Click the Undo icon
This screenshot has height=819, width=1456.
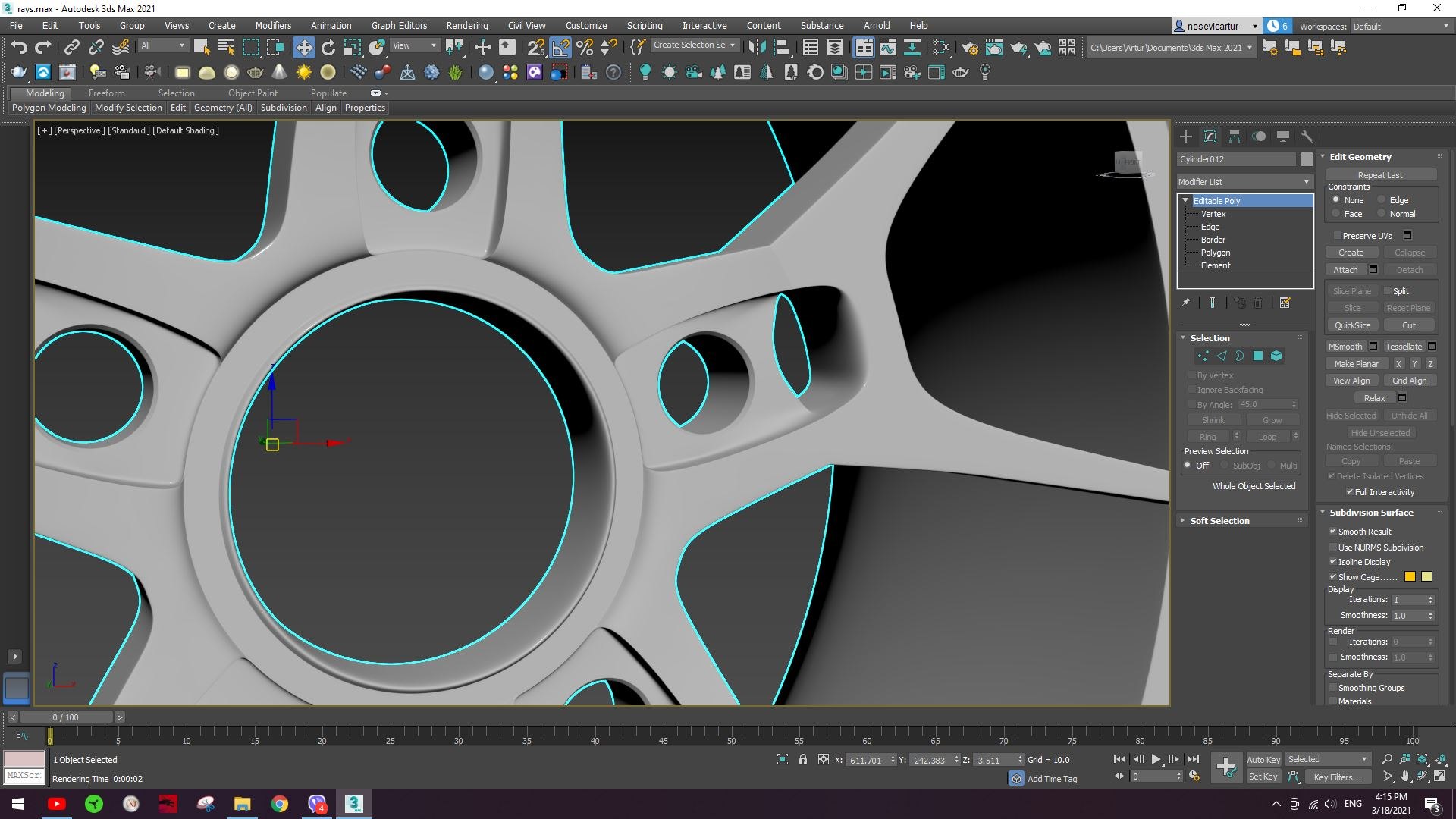pyautogui.click(x=19, y=47)
